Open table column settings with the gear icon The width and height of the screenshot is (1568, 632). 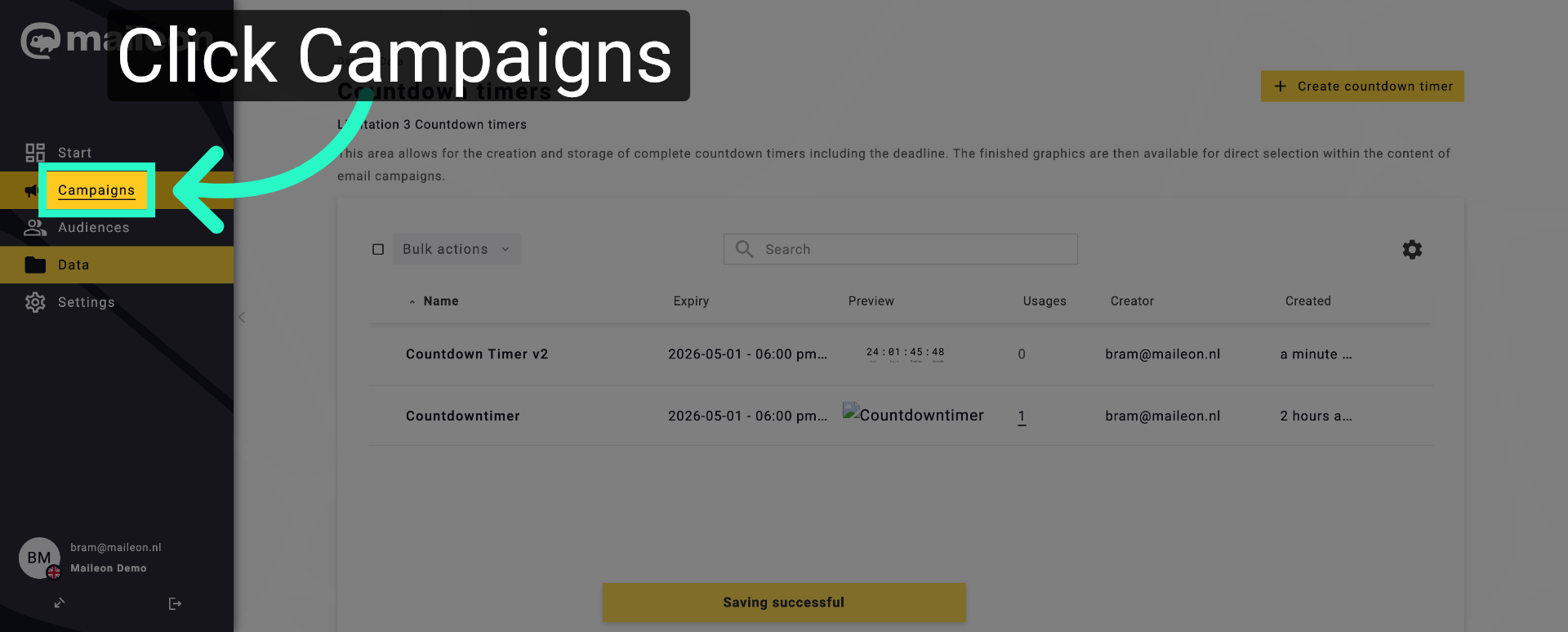[1412, 249]
